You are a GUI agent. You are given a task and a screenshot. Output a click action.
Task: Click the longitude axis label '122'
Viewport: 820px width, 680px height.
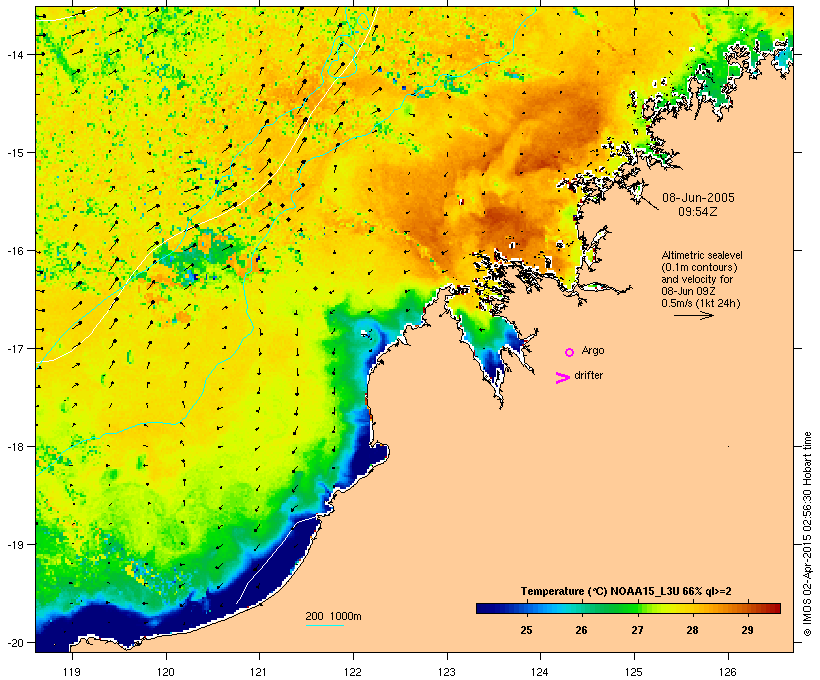click(353, 672)
